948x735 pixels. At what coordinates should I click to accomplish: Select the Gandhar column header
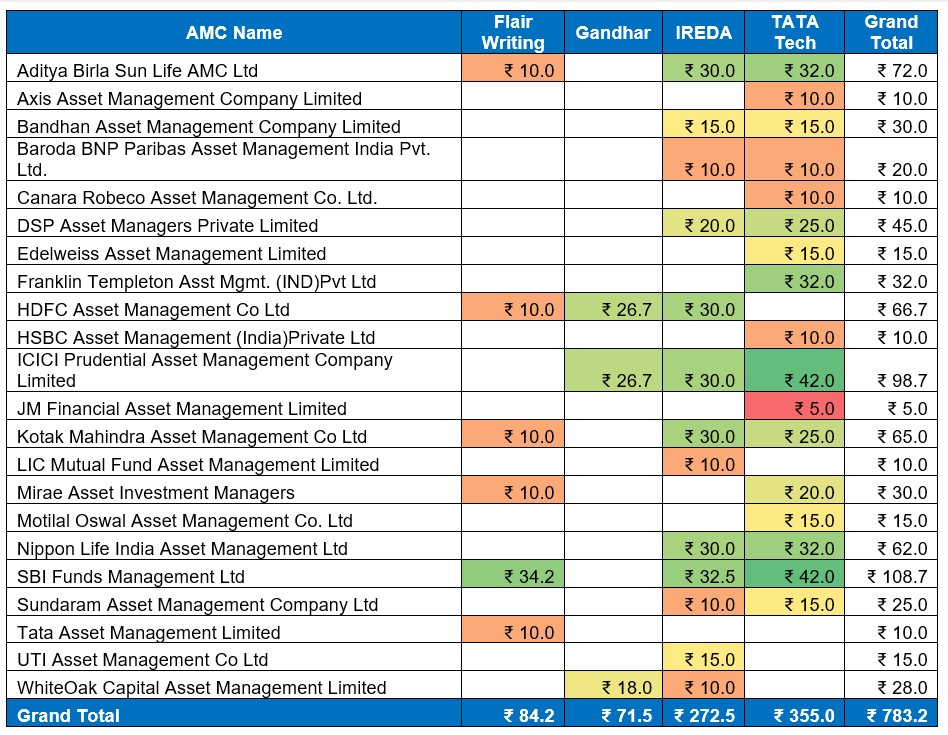[x=613, y=33]
